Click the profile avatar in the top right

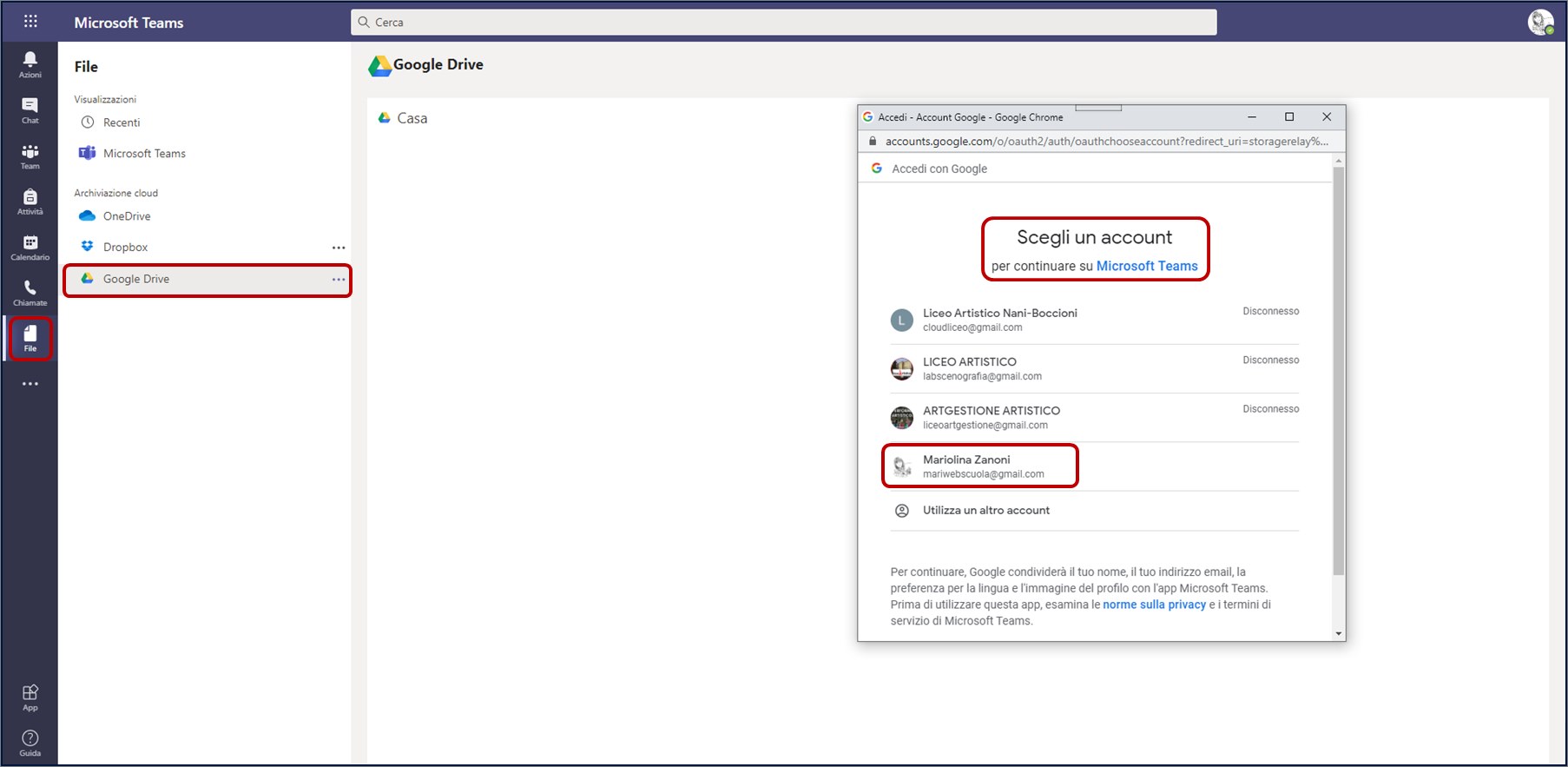tap(1541, 22)
